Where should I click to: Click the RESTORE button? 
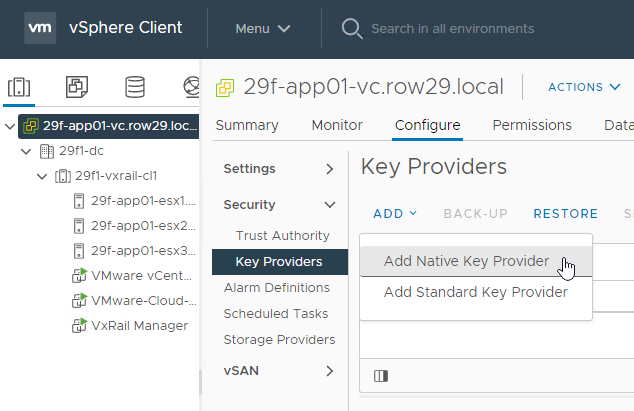pos(566,214)
